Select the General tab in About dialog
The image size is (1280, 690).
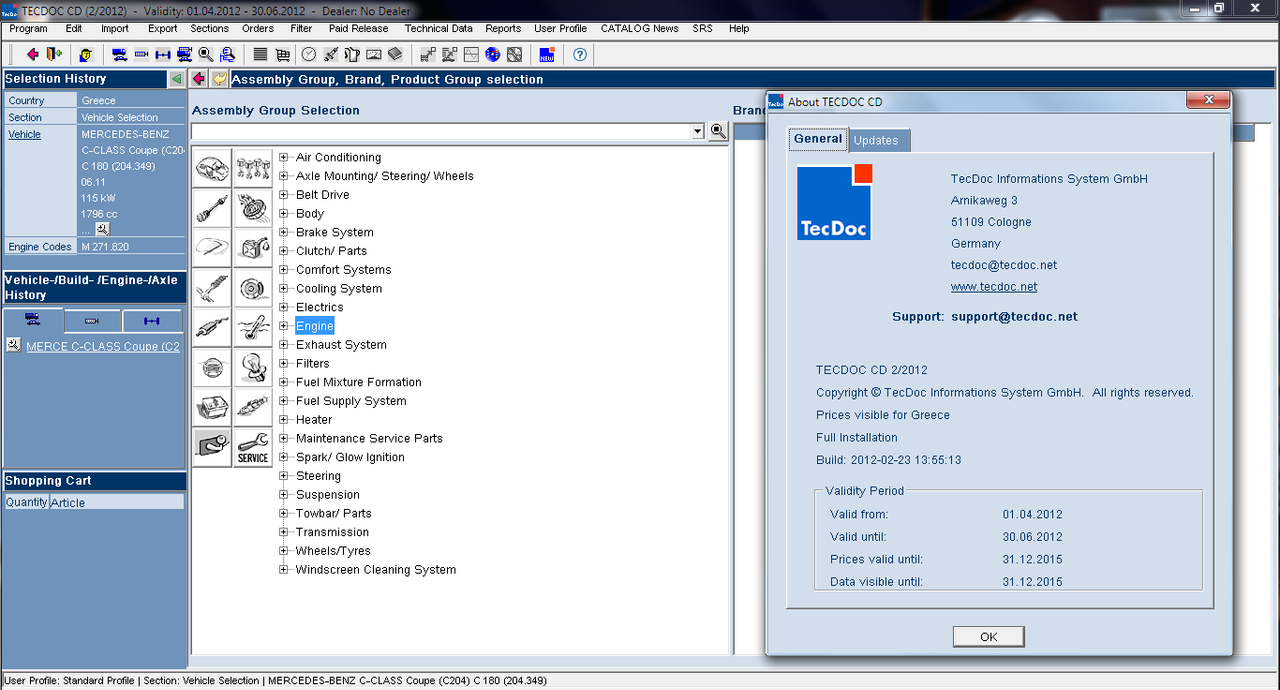(x=818, y=139)
